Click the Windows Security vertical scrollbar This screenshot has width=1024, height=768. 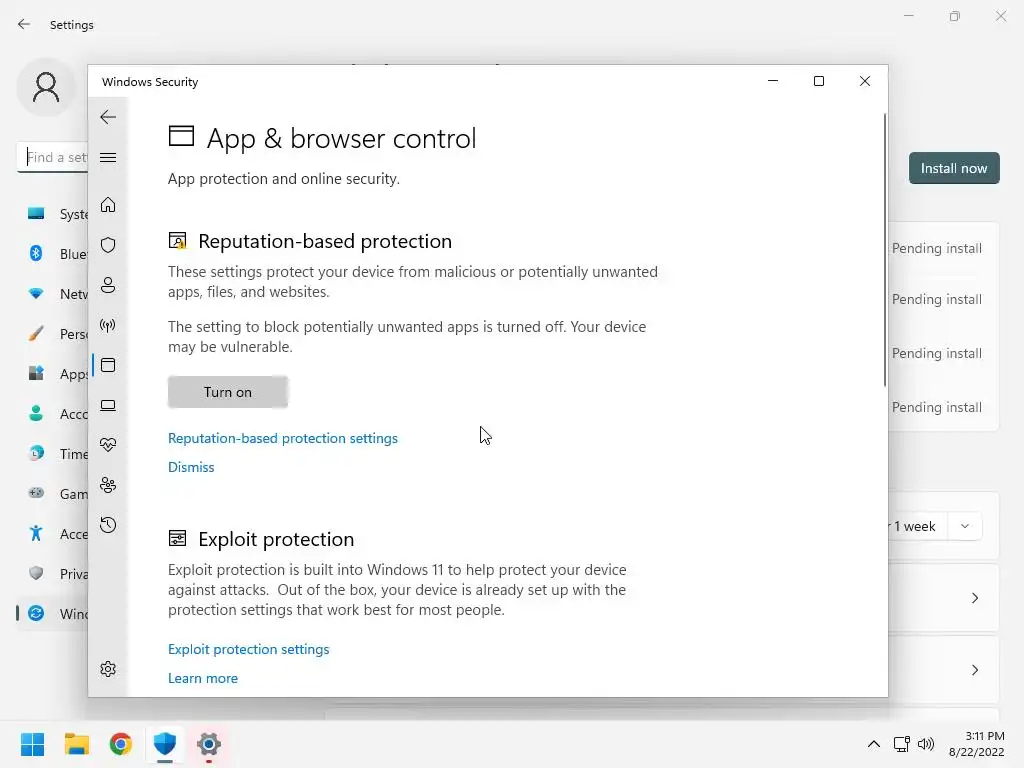coord(885,249)
